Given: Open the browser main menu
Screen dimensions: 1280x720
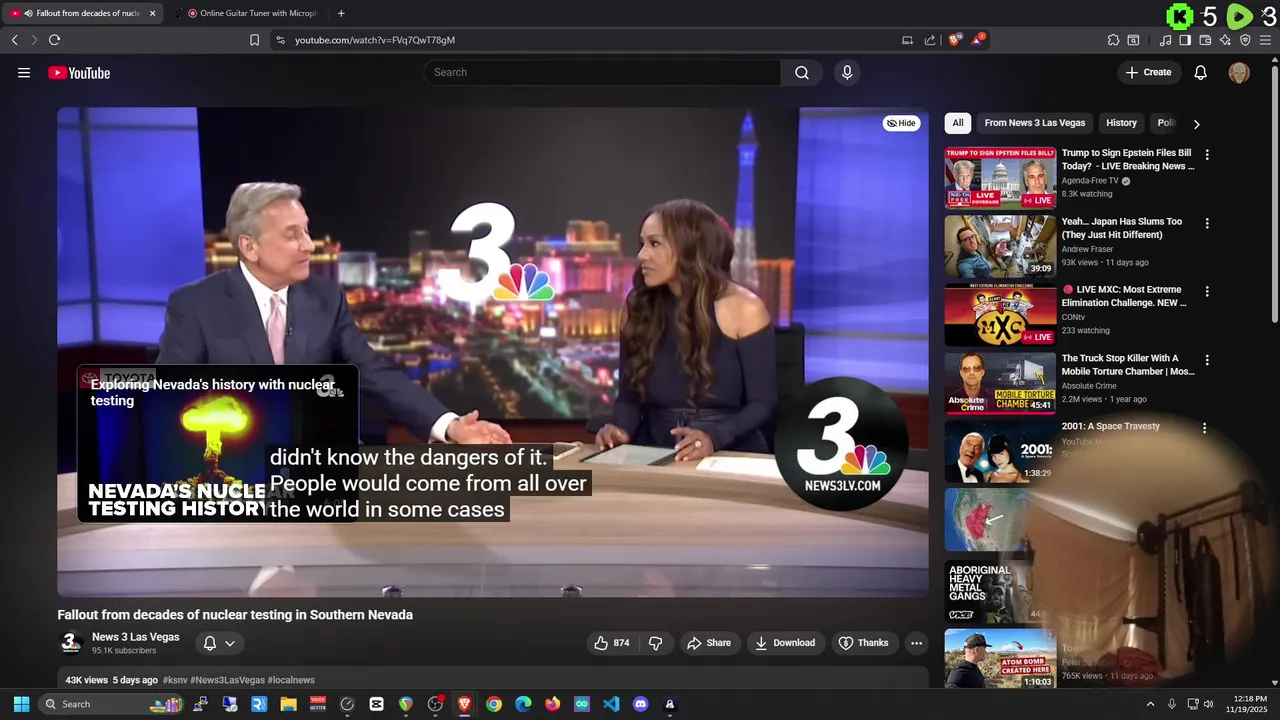Looking at the screenshot, I should click(1266, 40).
